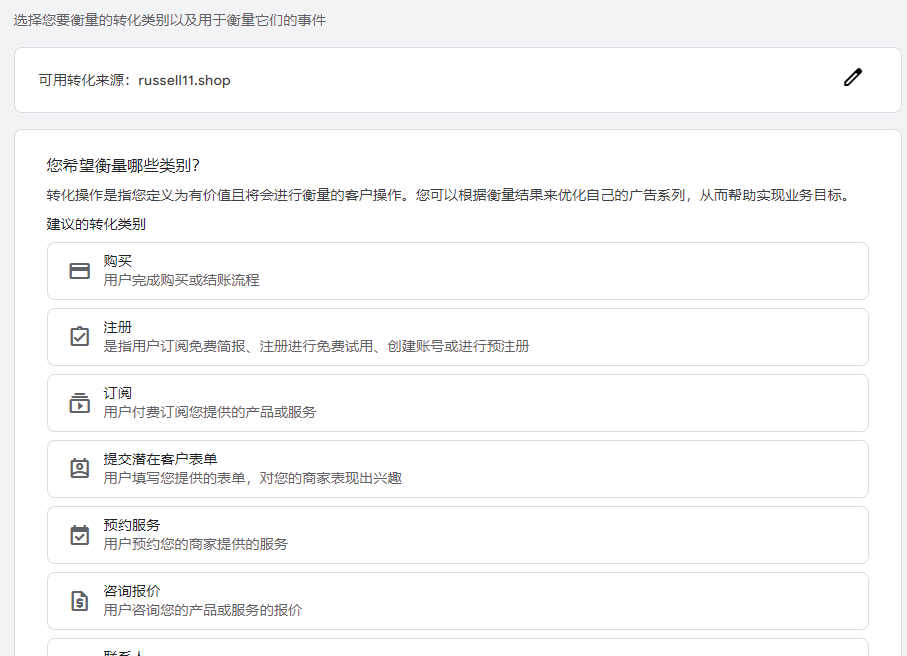Screen dimensions: 907x656
Task: Click the 您希望衡量哪些类别？ heading
Action: [x=124, y=165]
